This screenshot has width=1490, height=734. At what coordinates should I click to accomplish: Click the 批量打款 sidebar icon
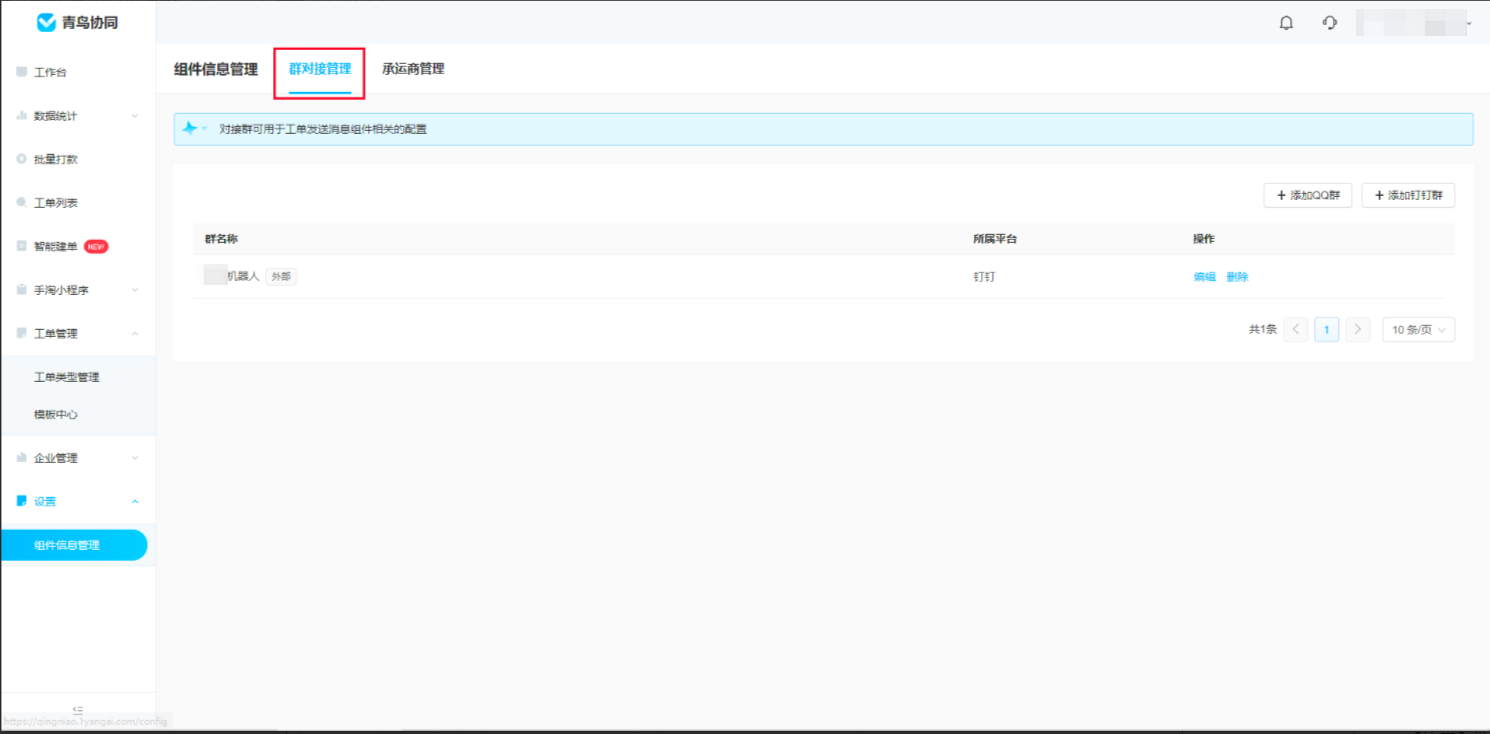(21, 159)
